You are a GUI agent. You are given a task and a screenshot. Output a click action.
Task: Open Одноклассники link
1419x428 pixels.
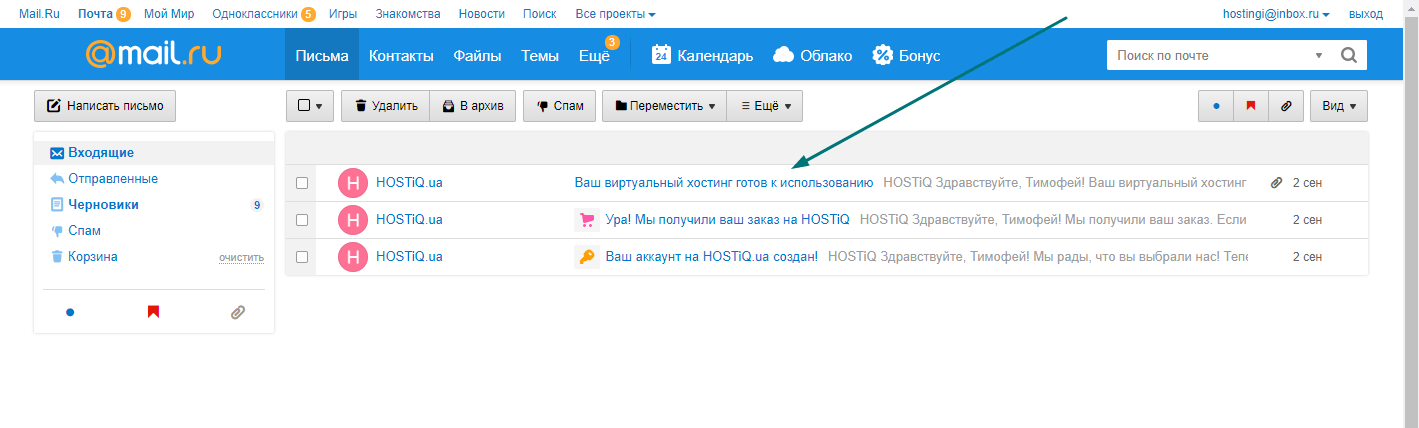click(x=256, y=14)
